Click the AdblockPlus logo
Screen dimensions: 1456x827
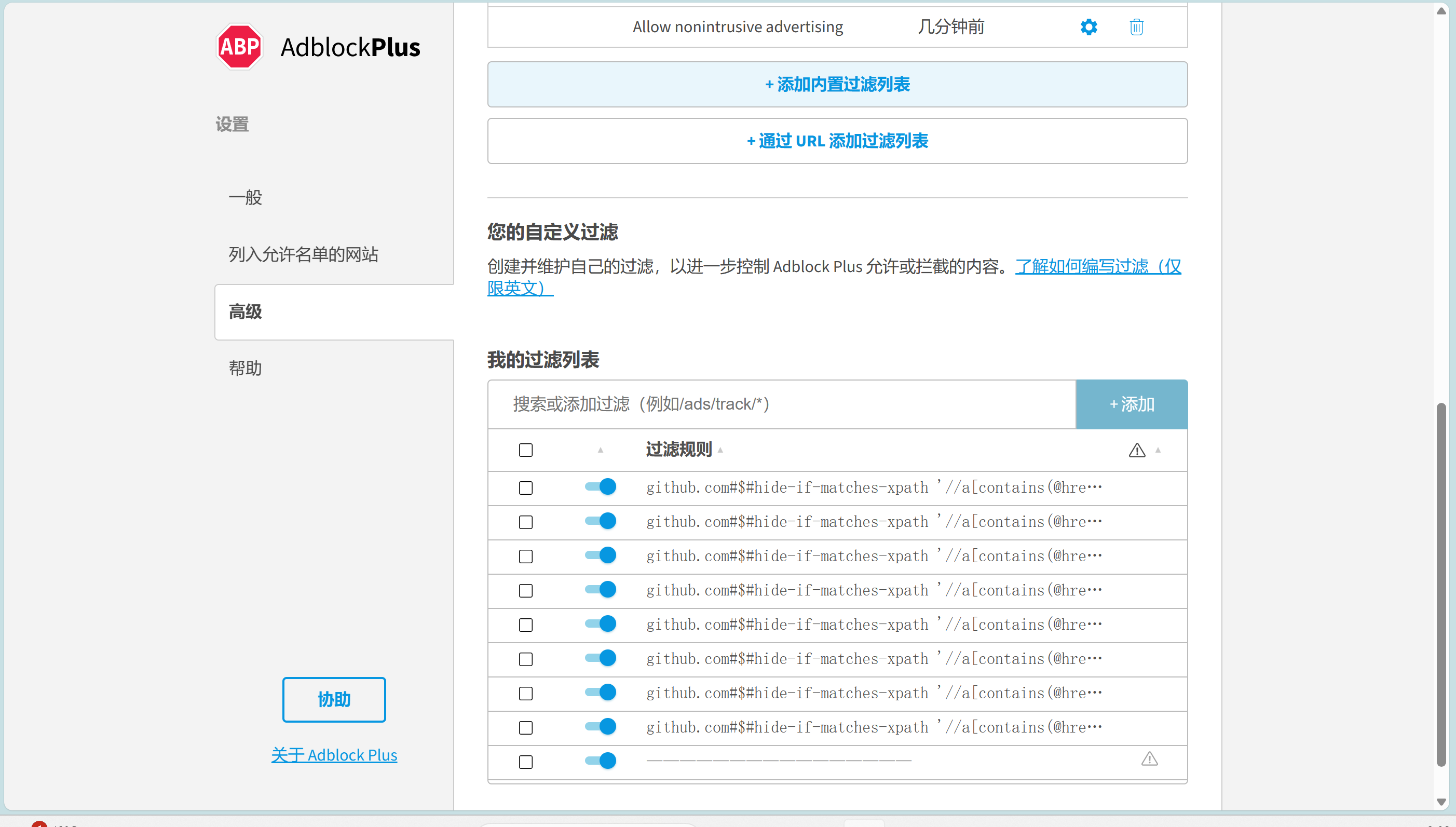point(238,46)
